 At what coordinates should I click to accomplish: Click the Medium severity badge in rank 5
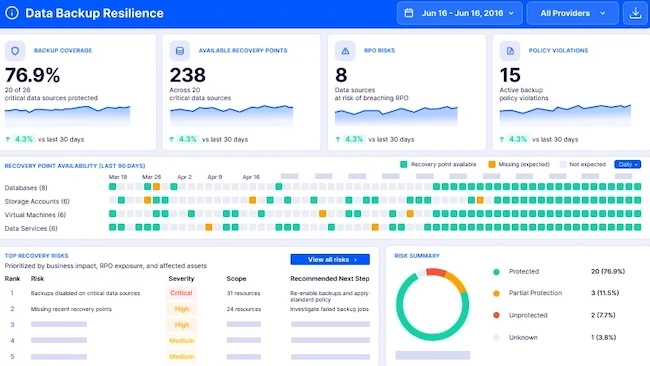tap(182, 356)
